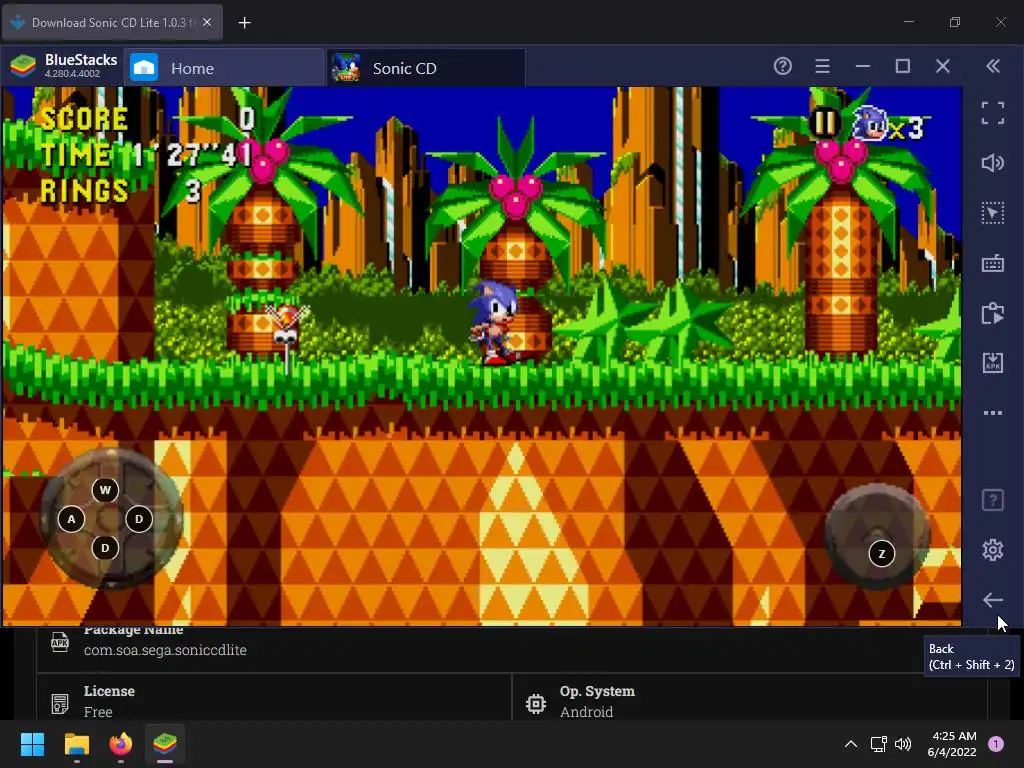This screenshot has height=768, width=1024.
Task: Open BlueStacks hamburger menu
Action: (x=822, y=66)
